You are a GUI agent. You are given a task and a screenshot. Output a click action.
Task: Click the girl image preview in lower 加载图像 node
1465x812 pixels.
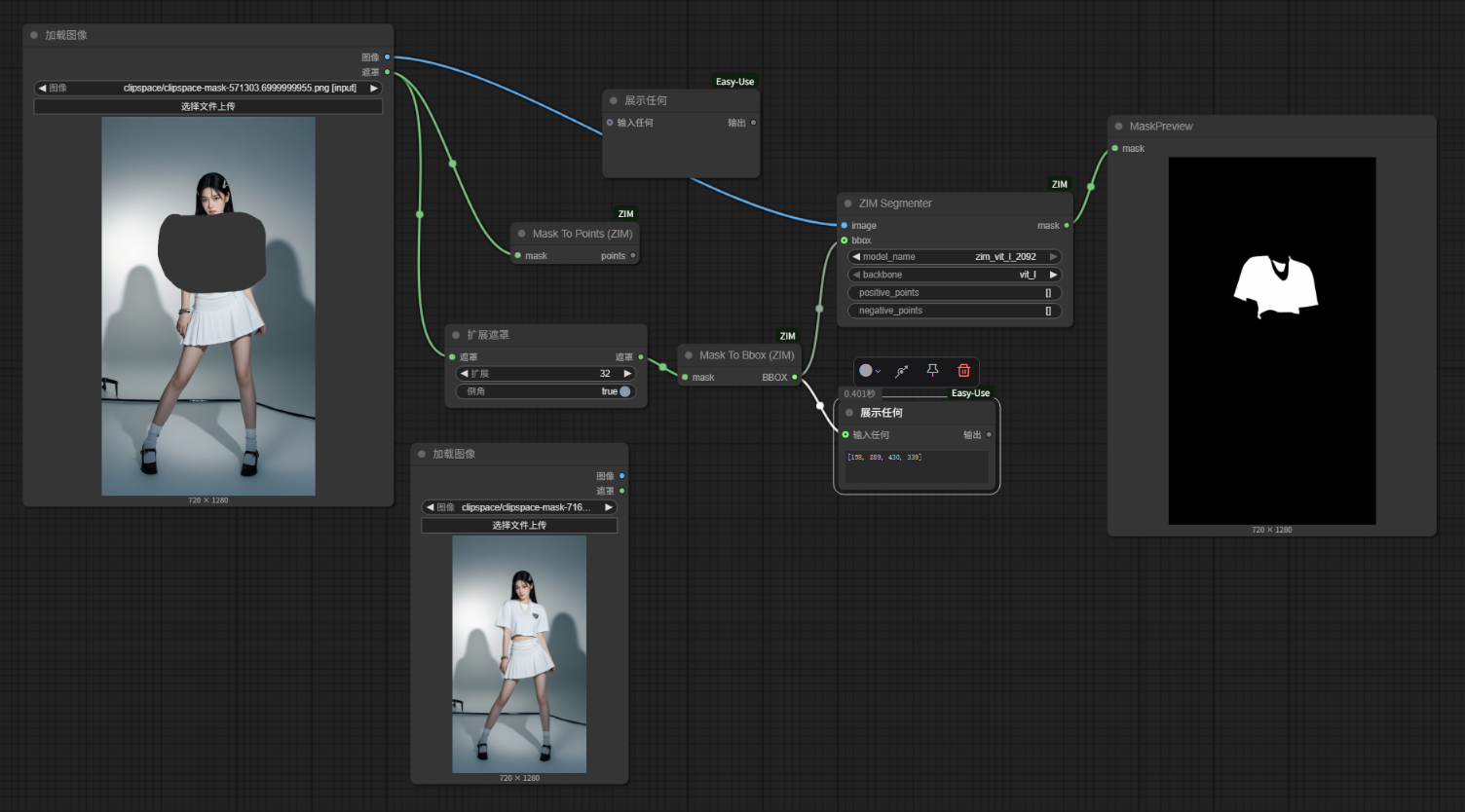click(x=519, y=654)
